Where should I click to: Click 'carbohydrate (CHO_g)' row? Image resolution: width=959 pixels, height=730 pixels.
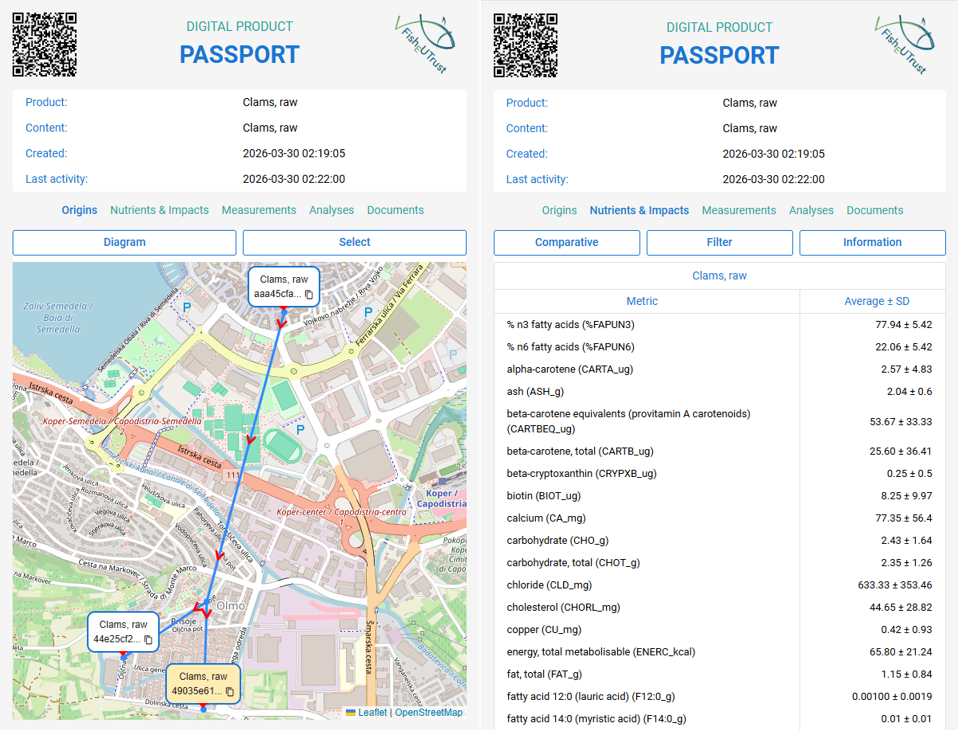point(719,540)
